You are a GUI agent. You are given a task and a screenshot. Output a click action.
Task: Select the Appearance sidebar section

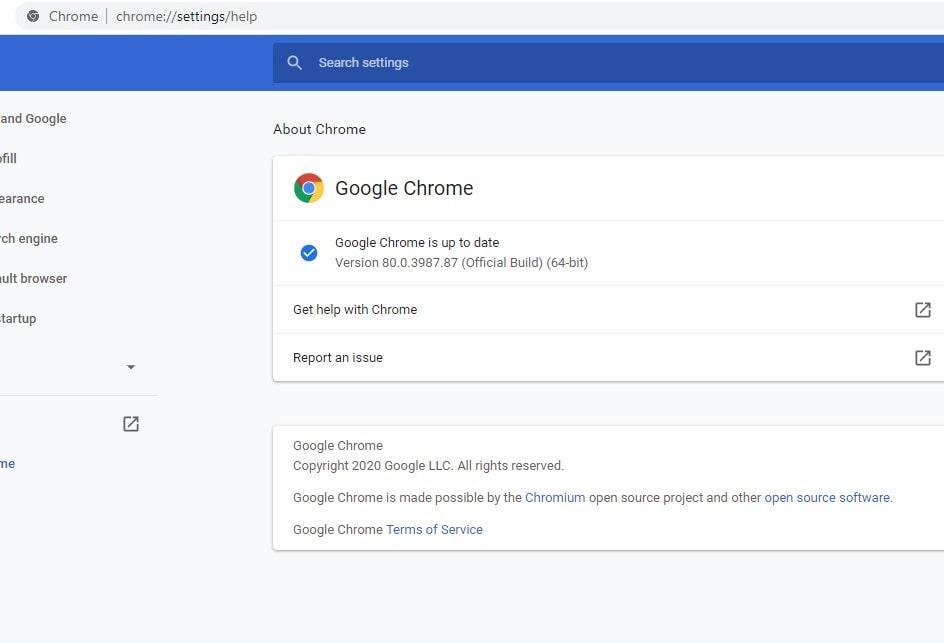tap(22, 198)
